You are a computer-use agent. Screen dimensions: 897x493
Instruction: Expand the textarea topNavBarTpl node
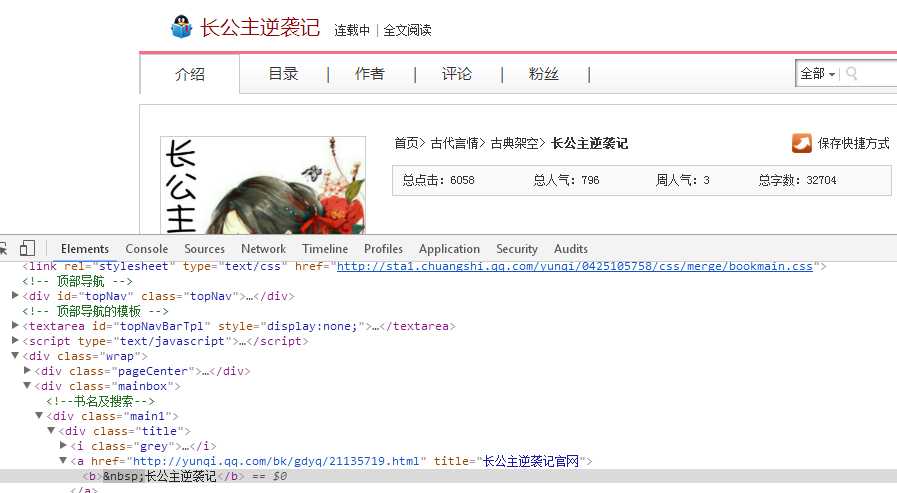(15, 325)
